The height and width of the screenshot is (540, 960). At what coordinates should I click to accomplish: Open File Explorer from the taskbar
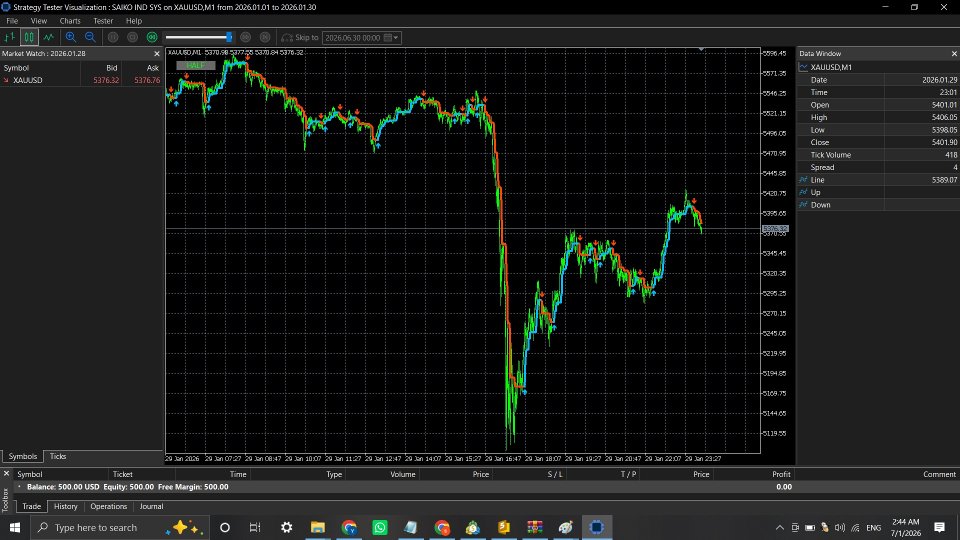click(318, 527)
